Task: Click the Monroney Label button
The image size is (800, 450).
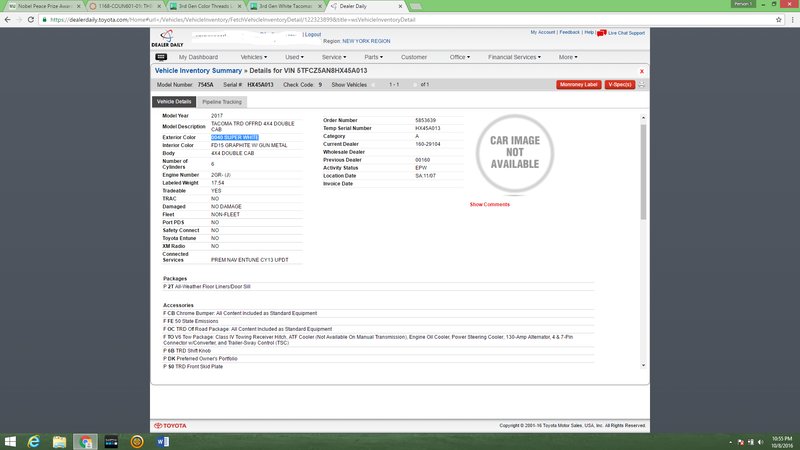Action: tap(579, 85)
